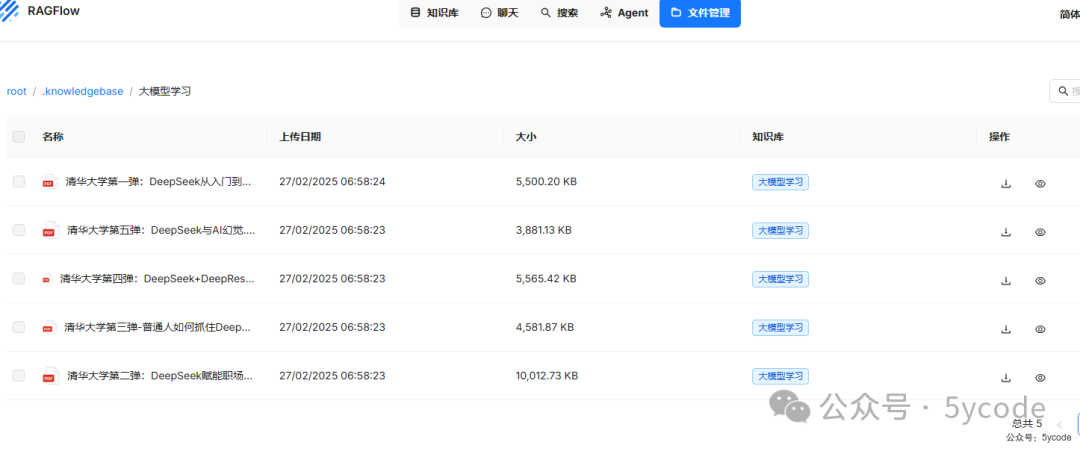Click the 上传日期 column header
Image resolution: width=1080 pixels, height=451 pixels.
click(300, 136)
